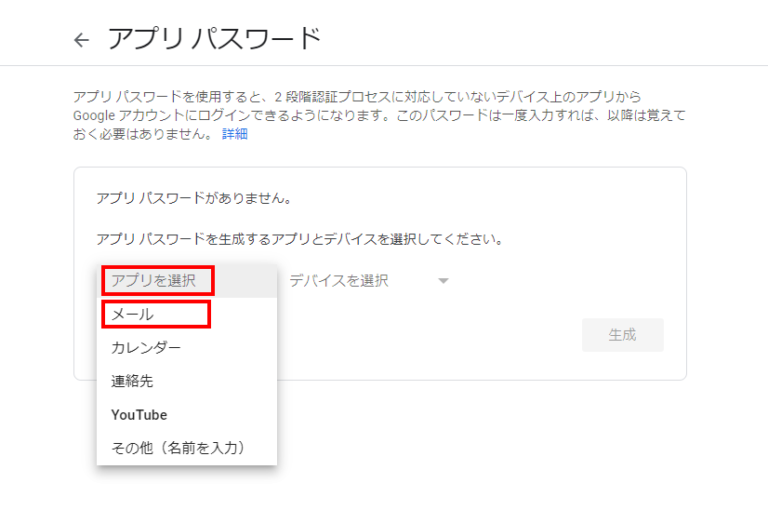The image size is (768, 510).
Task: Pick YouTube from the app menu
Action: click(x=139, y=415)
